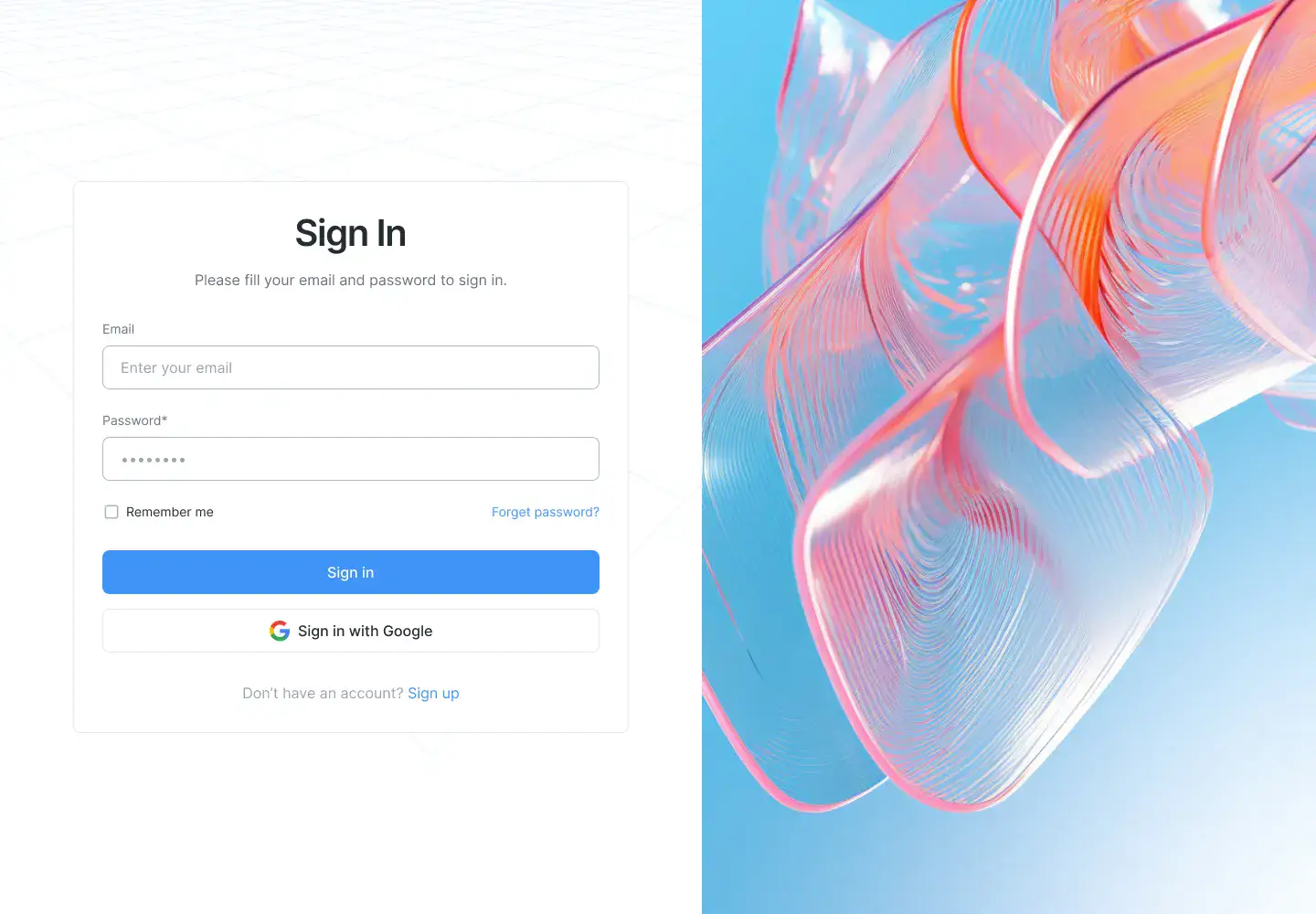This screenshot has width=1316, height=914.
Task: Tick the Remember me checkbox
Action: click(111, 512)
